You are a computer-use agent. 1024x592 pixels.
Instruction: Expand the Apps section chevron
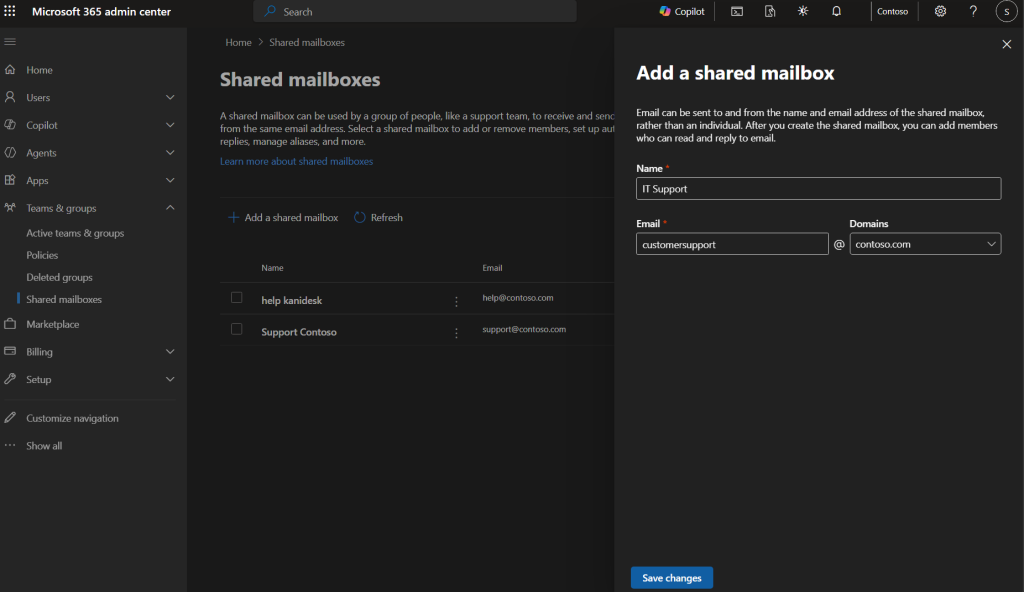(x=170, y=180)
